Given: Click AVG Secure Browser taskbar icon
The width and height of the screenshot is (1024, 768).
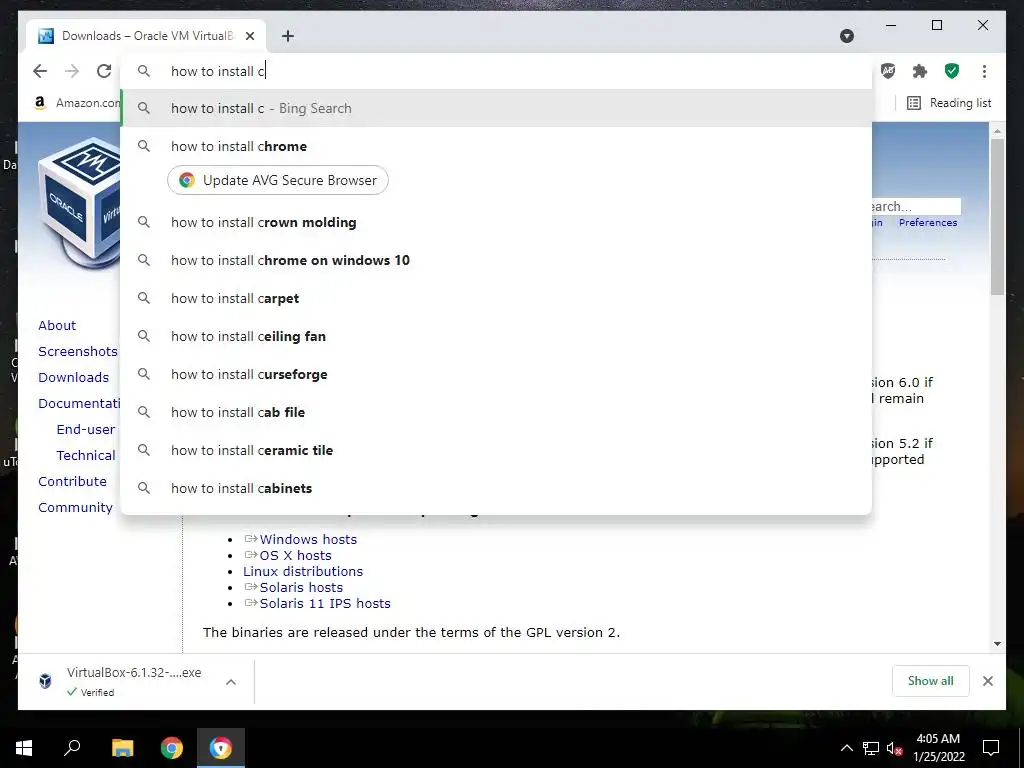Looking at the screenshot, I should pos(221,748).
